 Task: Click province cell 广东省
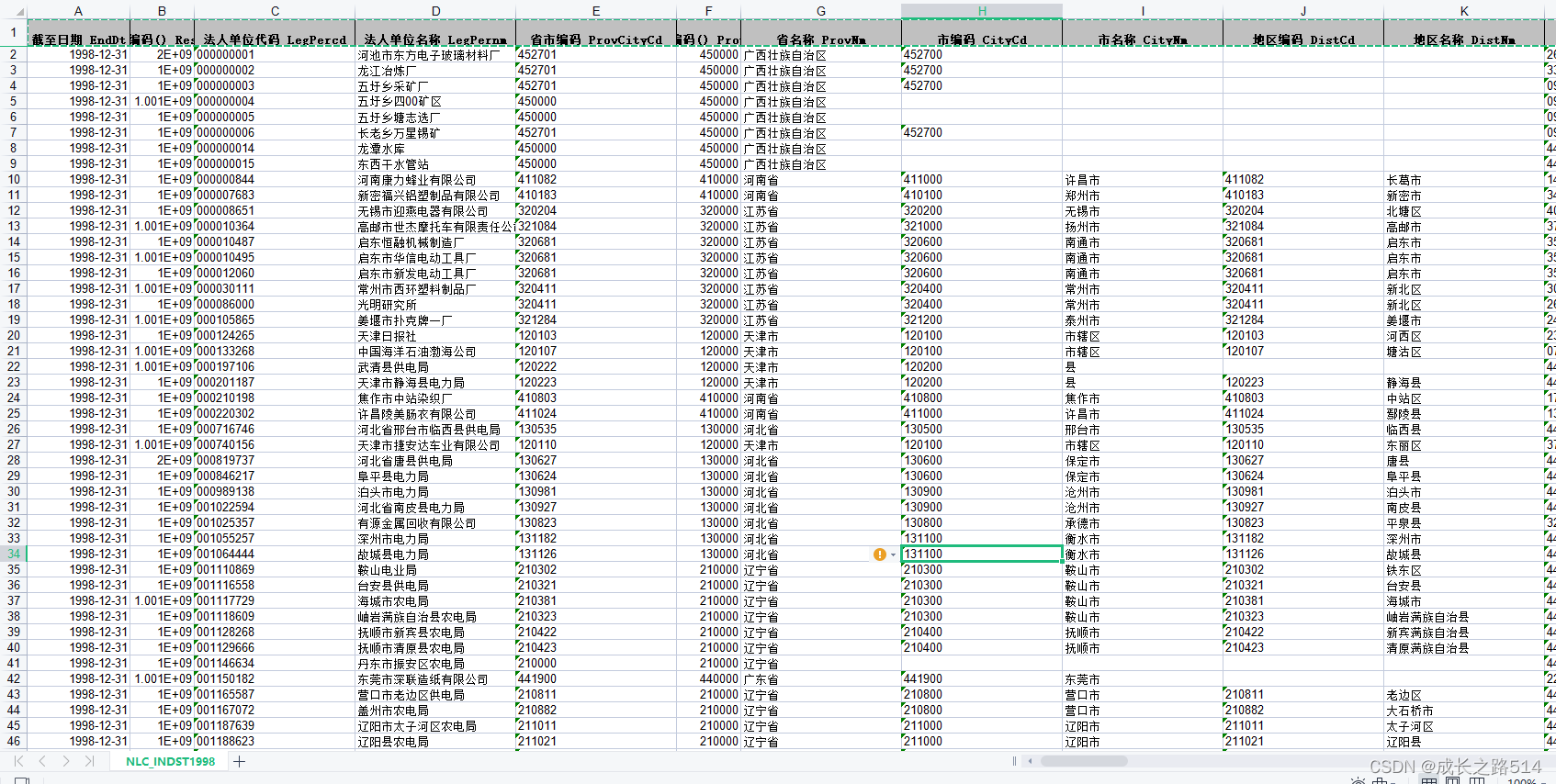coord(821,679)
